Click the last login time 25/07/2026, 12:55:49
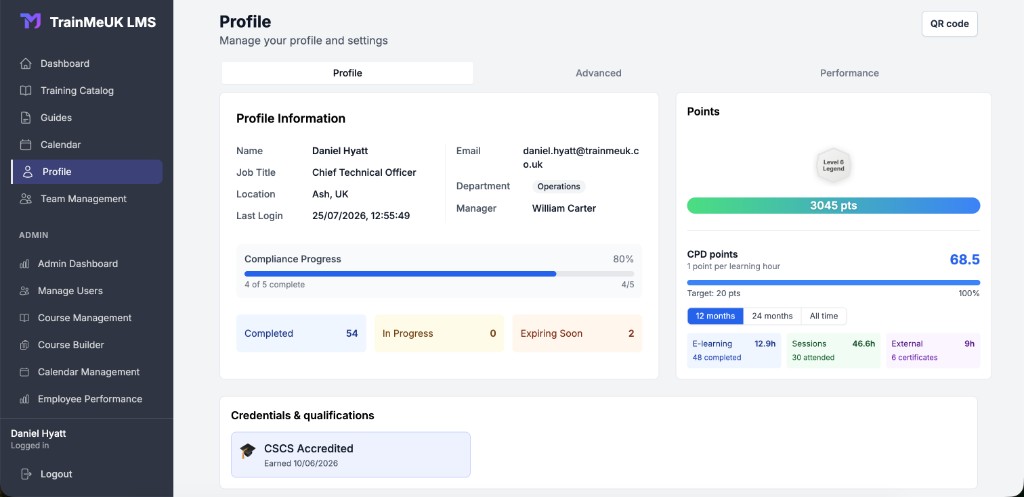 361,216
